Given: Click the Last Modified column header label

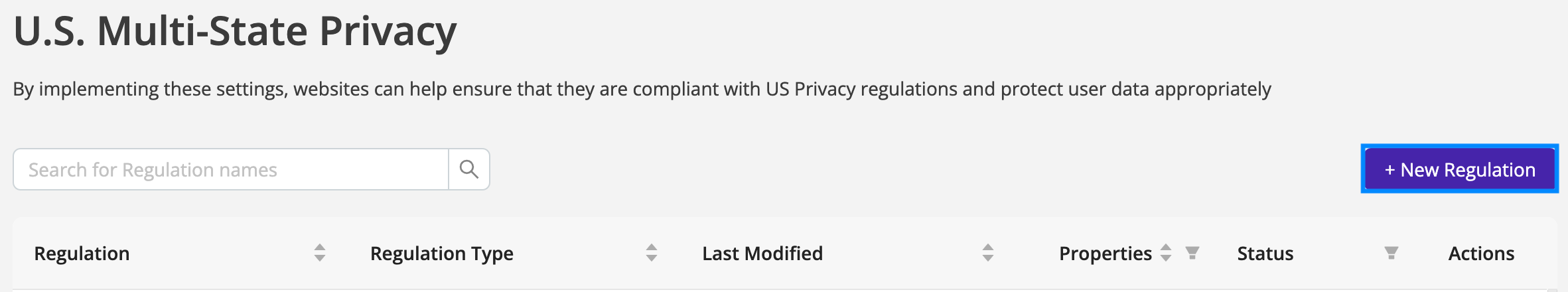Looking at the screenshot, I should [x=762, y=254].
